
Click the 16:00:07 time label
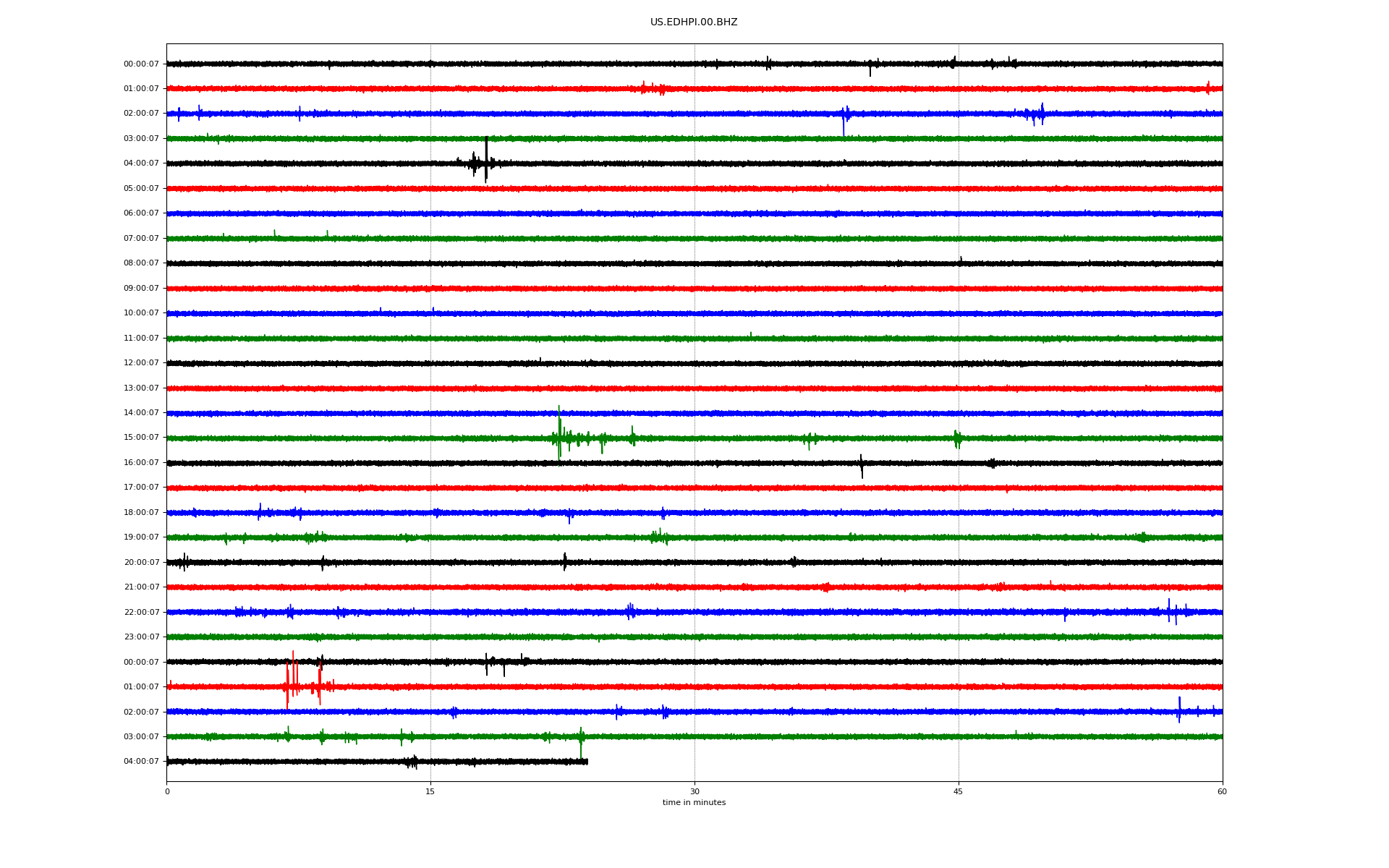141,463
